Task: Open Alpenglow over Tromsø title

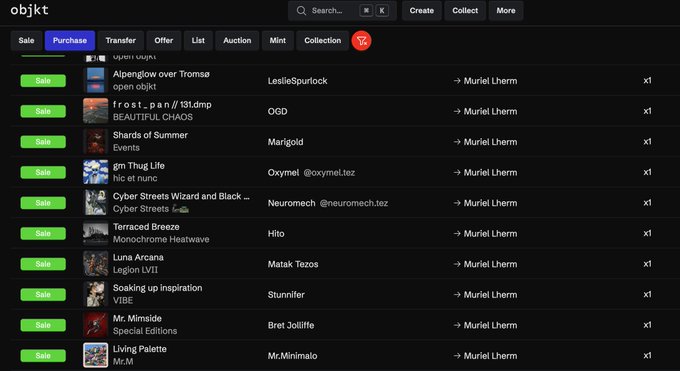Action: [x=161, y=74]
